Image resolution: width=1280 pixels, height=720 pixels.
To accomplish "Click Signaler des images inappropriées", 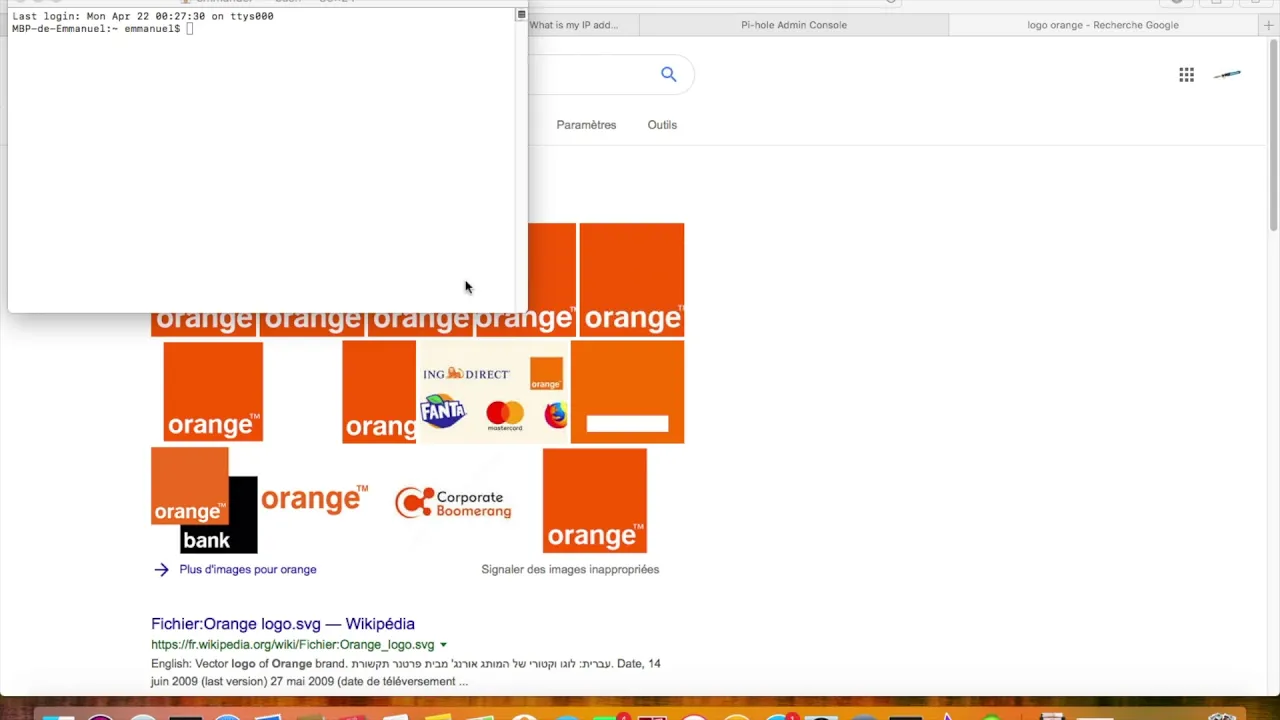I will (x=570, y=569).
